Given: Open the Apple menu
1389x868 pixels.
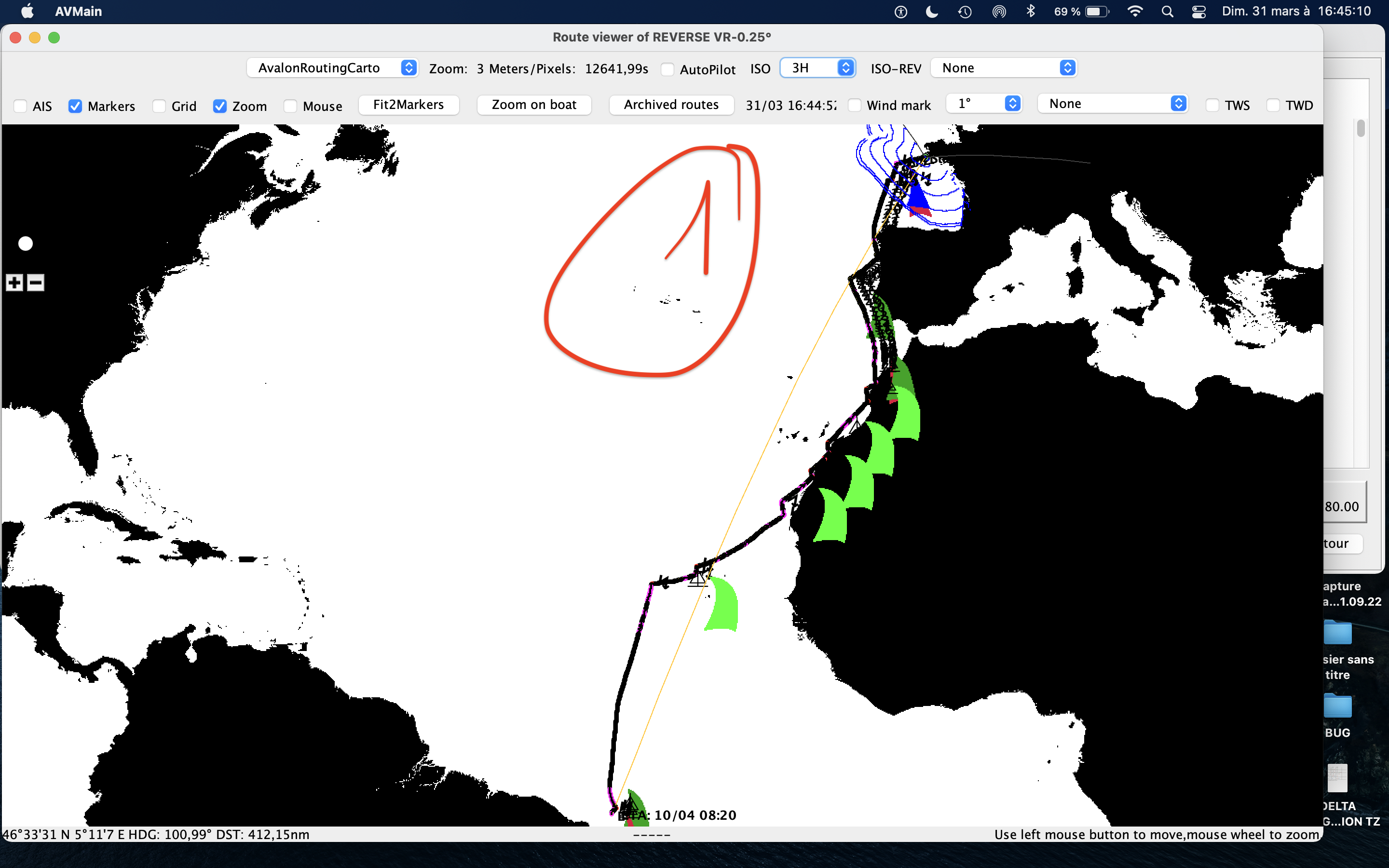Looking at the screenshot, I should (27, 12).
